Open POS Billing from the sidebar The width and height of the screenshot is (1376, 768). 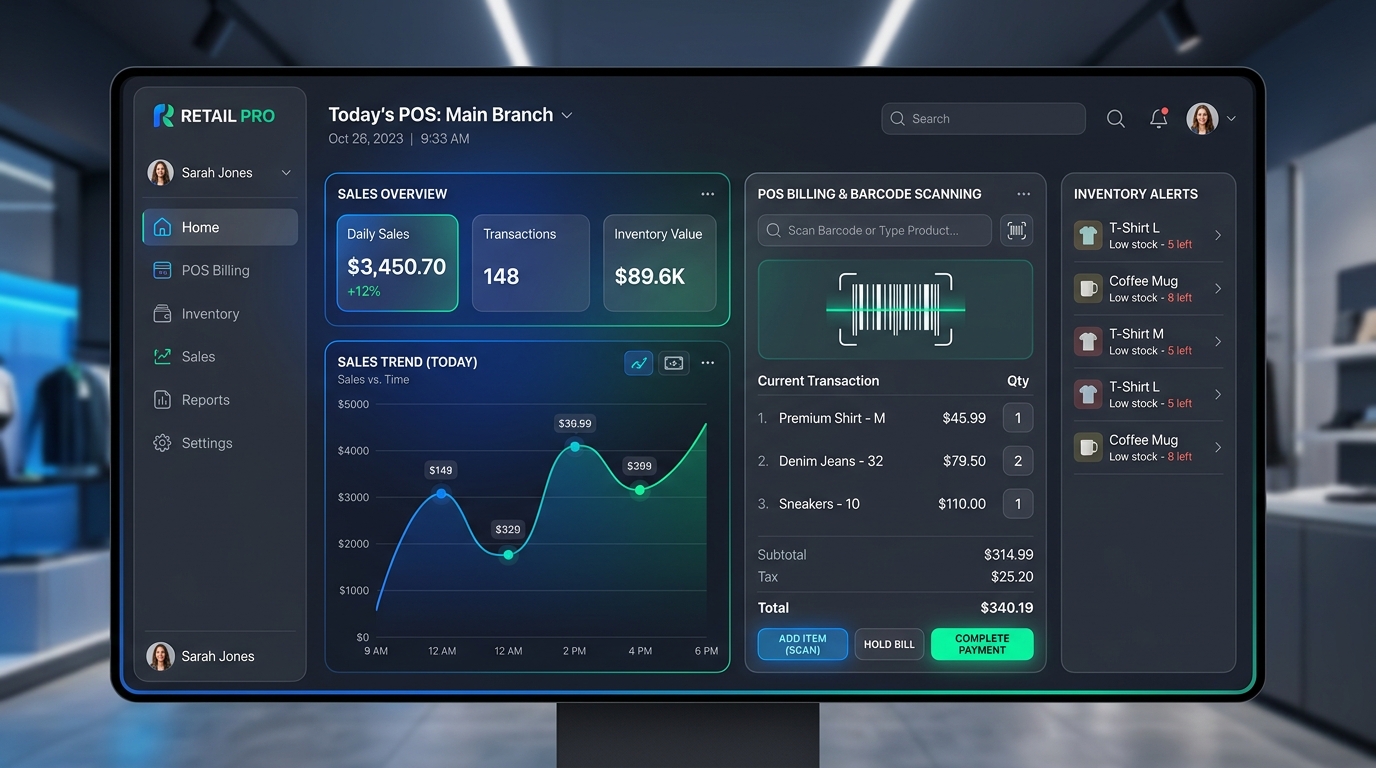click(220, 270)
